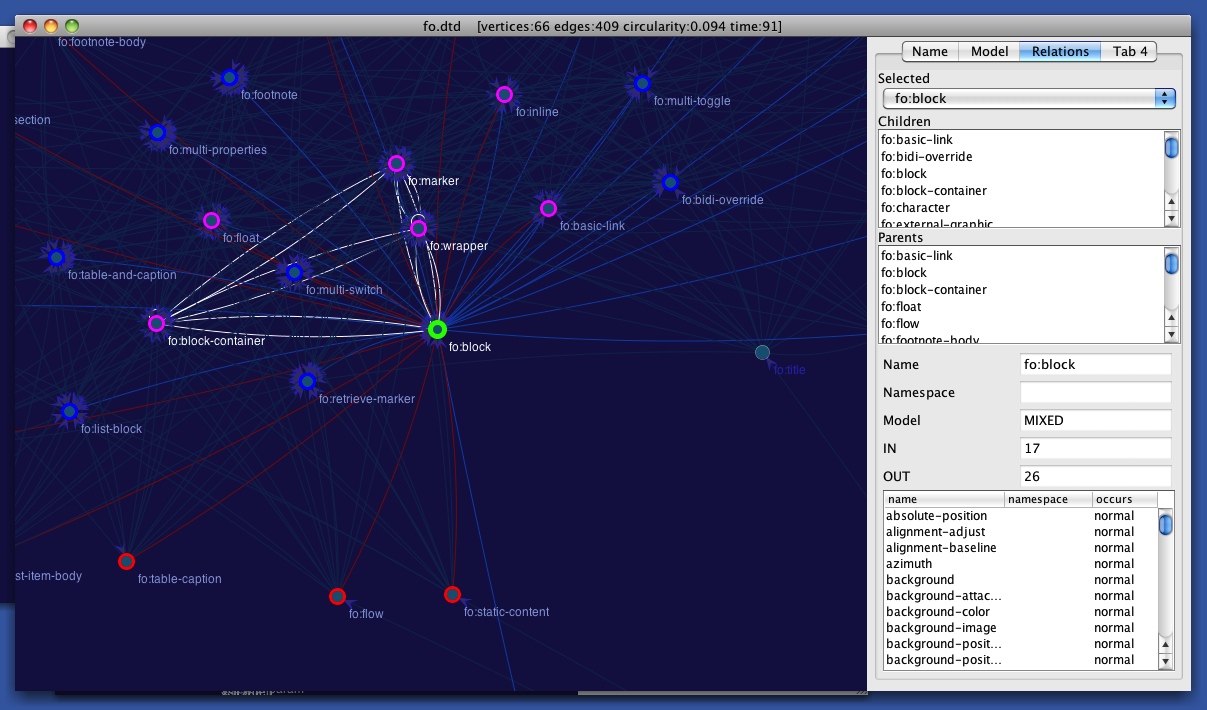Select the fo:inline magenta node
The height and width of the screenshot is (710, 1207).
point(504,94)
